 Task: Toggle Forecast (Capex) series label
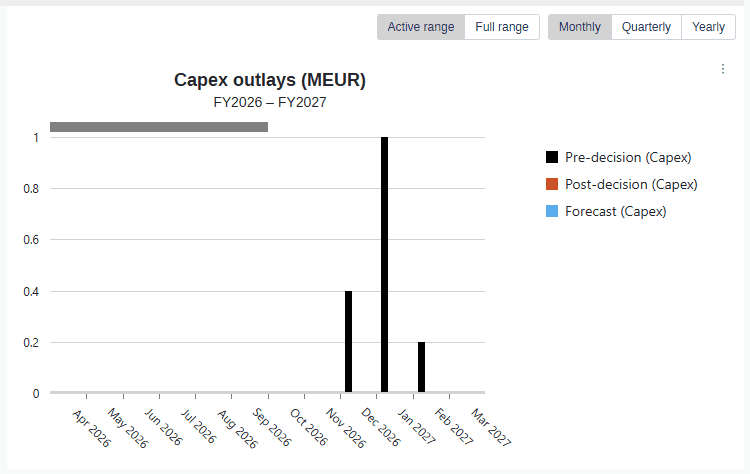(616, 211)
